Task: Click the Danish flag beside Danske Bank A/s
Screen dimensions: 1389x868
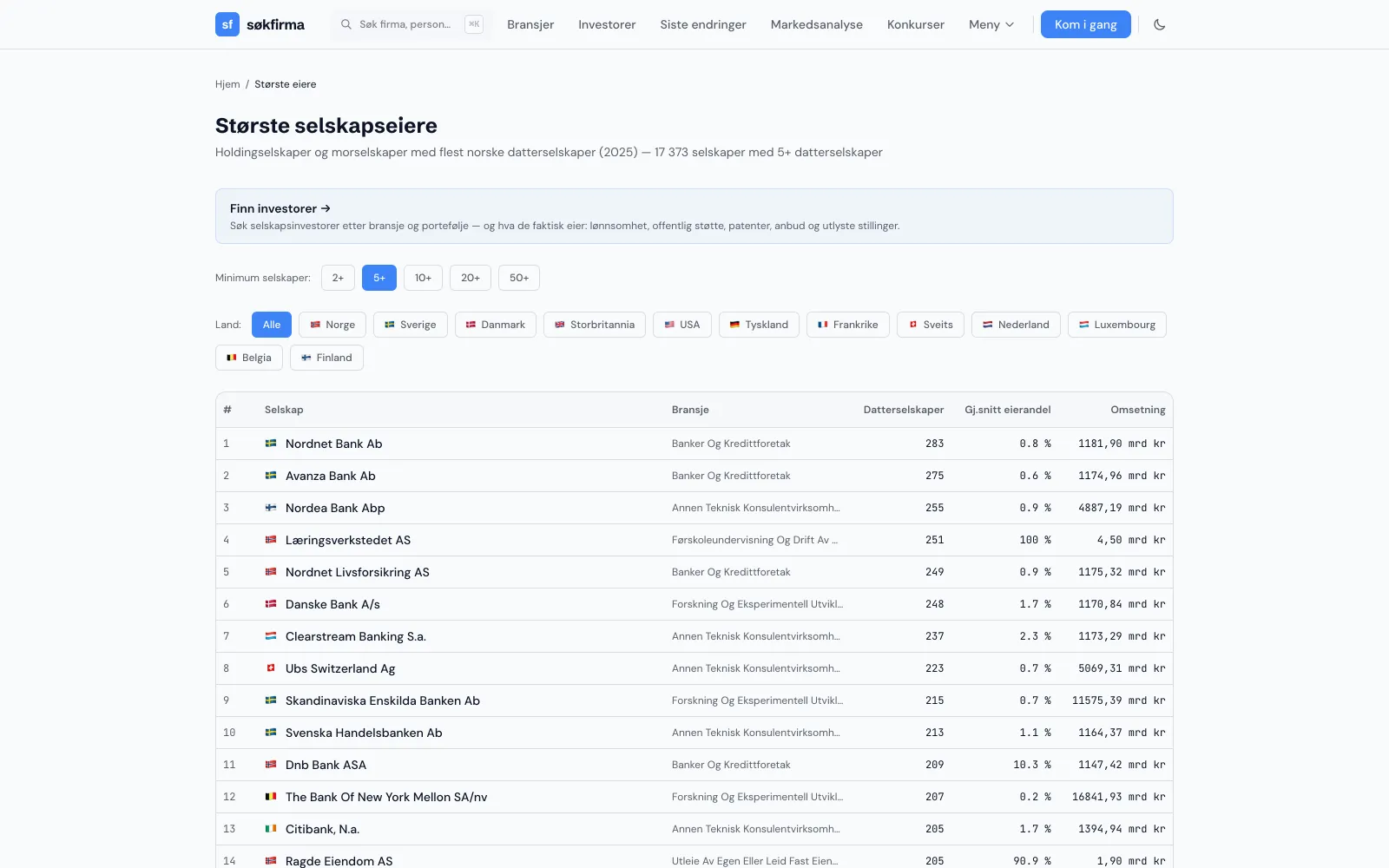Action: pyautogui.click(x=271, y=604)
